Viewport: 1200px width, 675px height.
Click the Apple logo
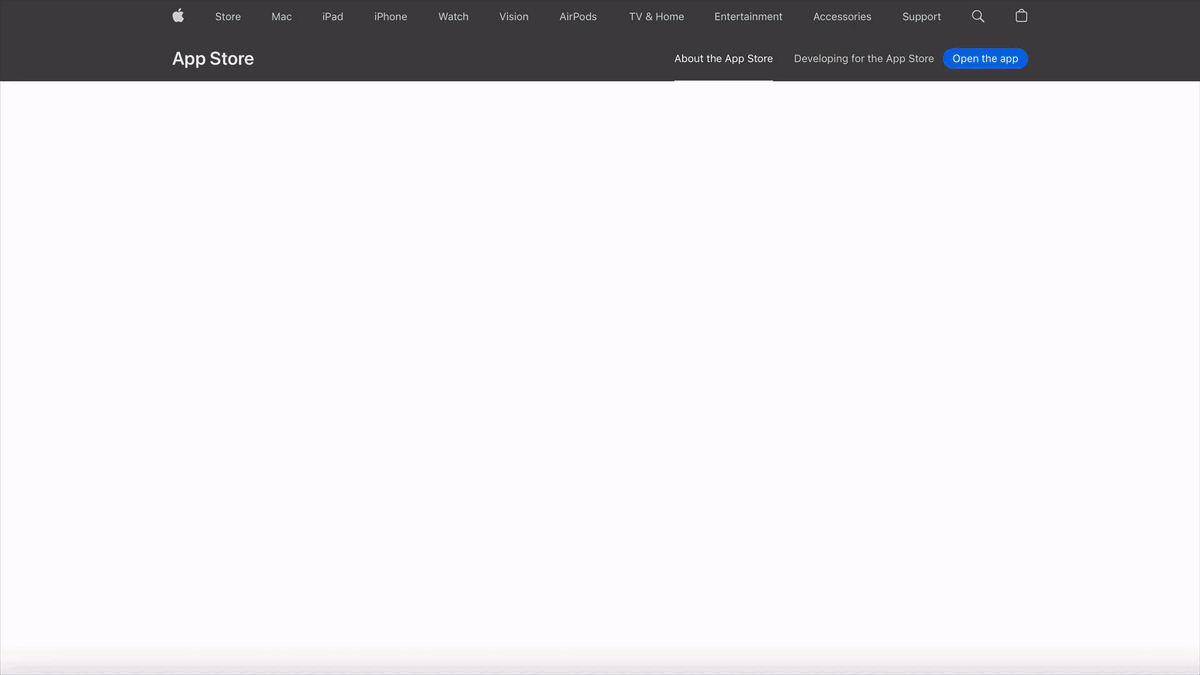(x=177, y=16)
